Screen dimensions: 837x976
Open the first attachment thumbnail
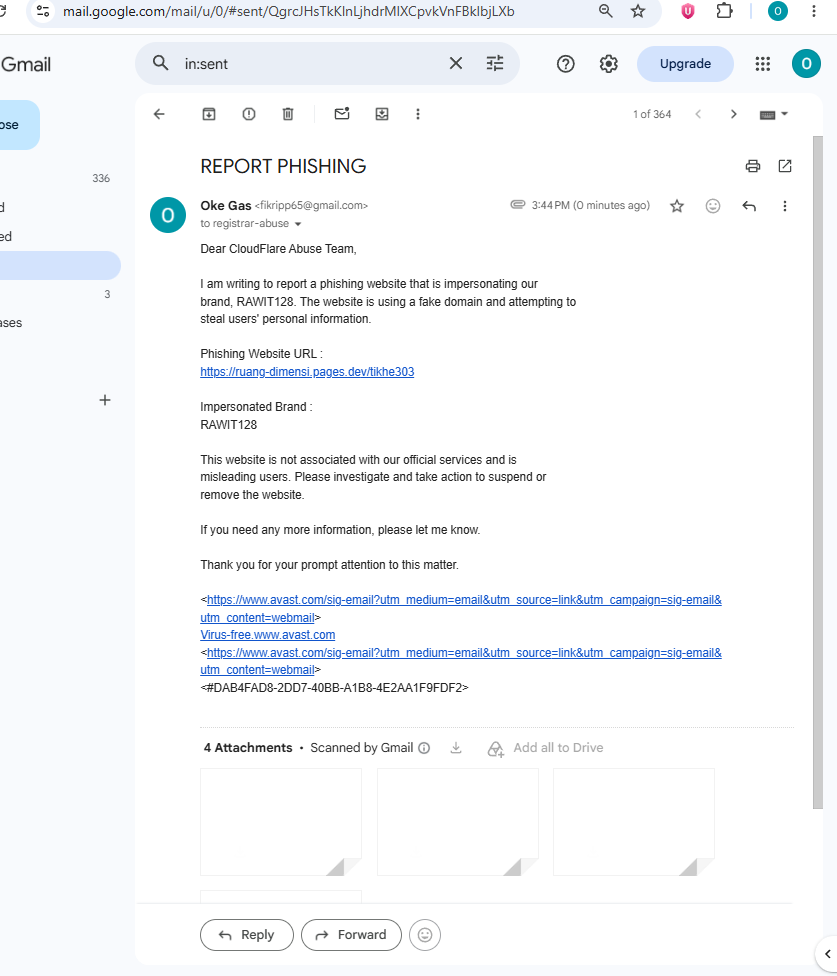[281, 822]
